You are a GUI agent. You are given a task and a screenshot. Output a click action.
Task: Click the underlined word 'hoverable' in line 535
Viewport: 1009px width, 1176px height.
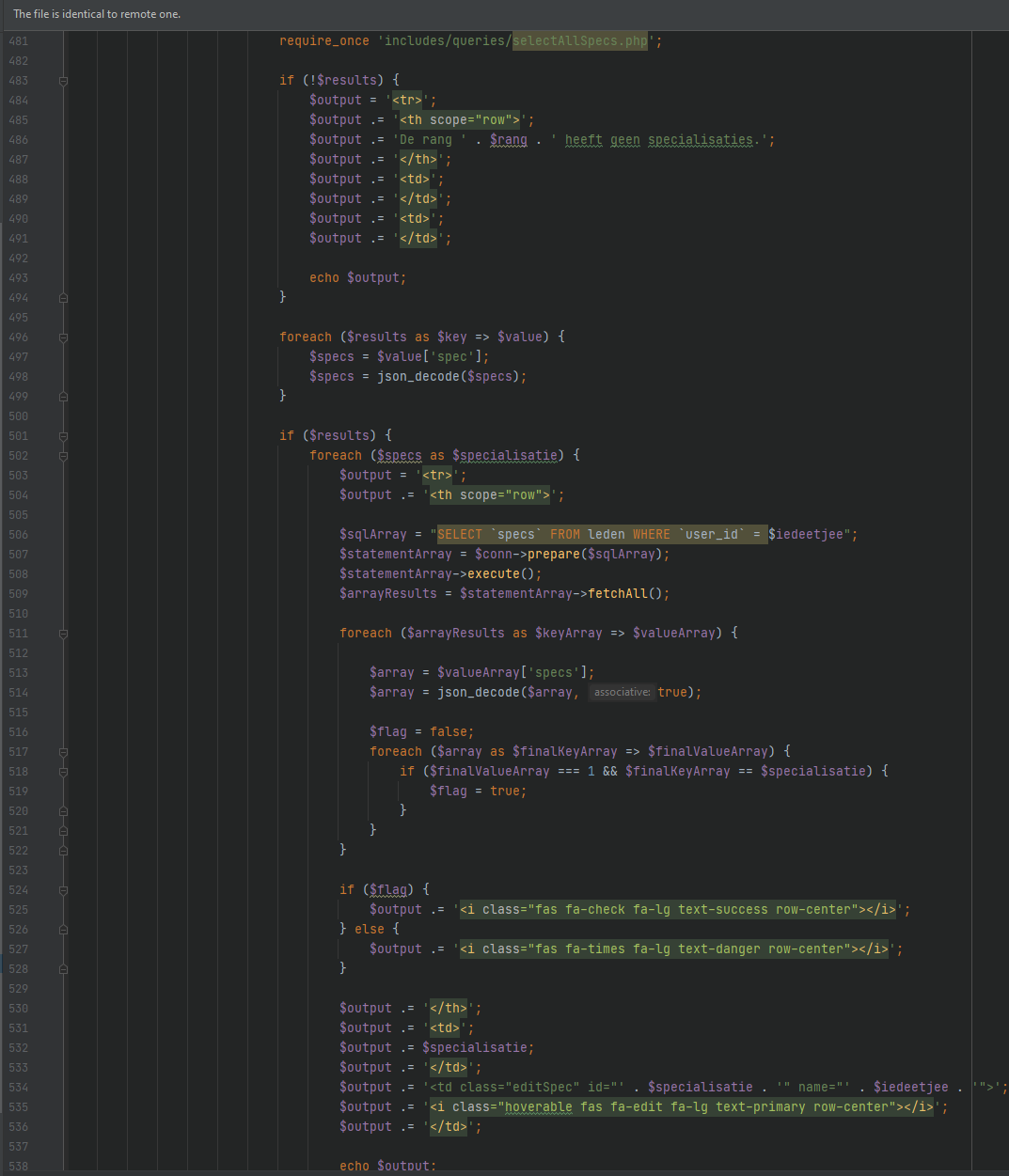(538, 1107)
